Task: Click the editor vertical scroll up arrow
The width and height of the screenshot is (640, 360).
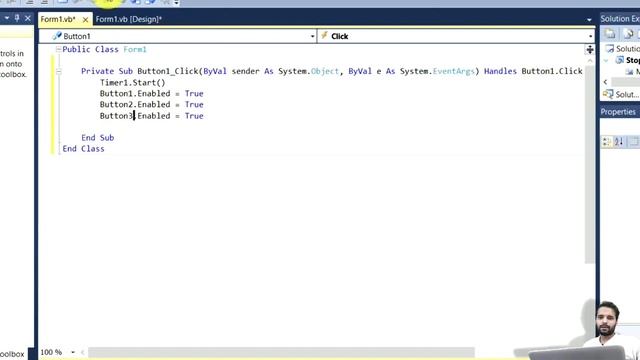Action: [590, 61]
